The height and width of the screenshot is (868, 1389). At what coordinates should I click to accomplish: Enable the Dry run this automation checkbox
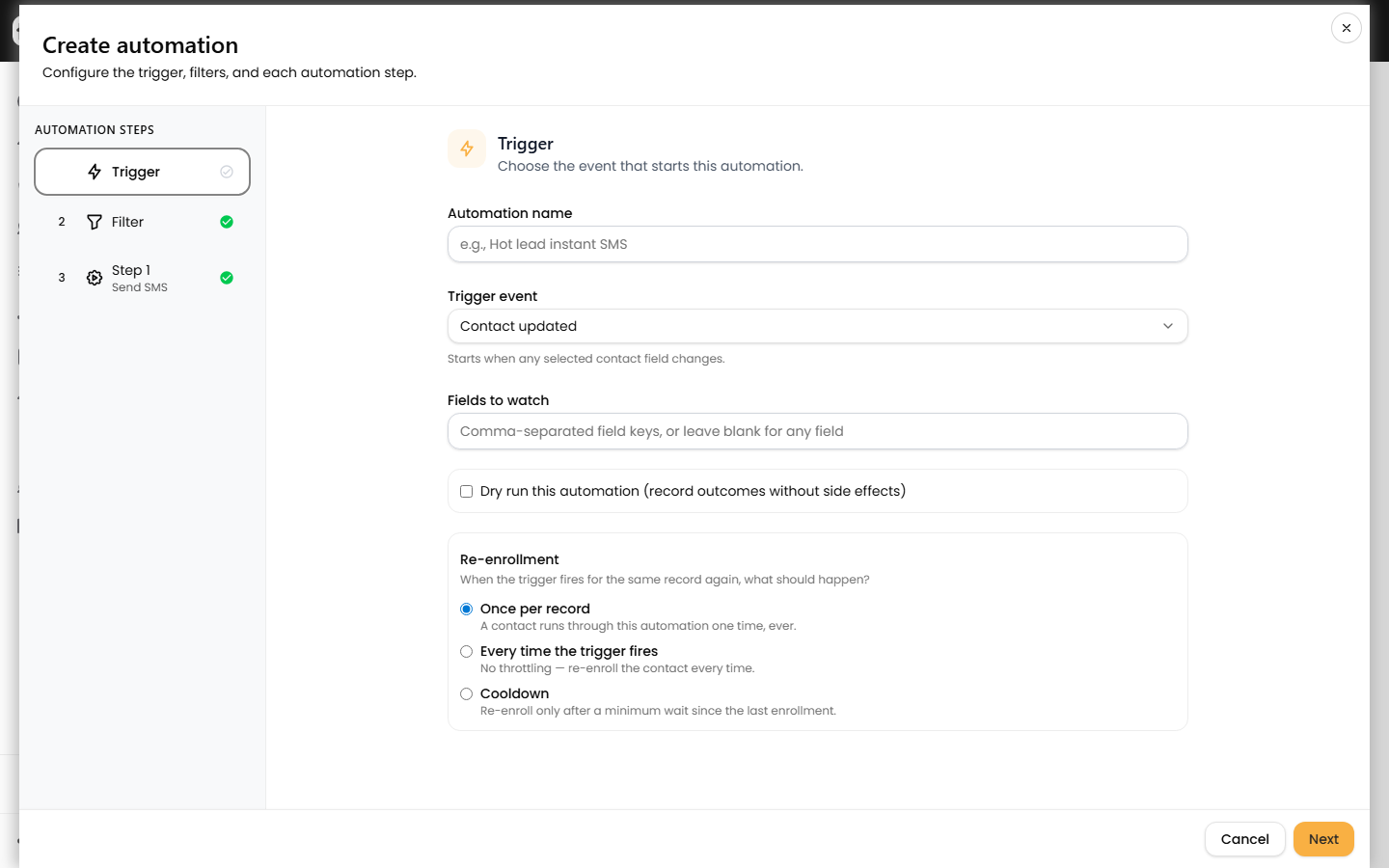[467, 491]
